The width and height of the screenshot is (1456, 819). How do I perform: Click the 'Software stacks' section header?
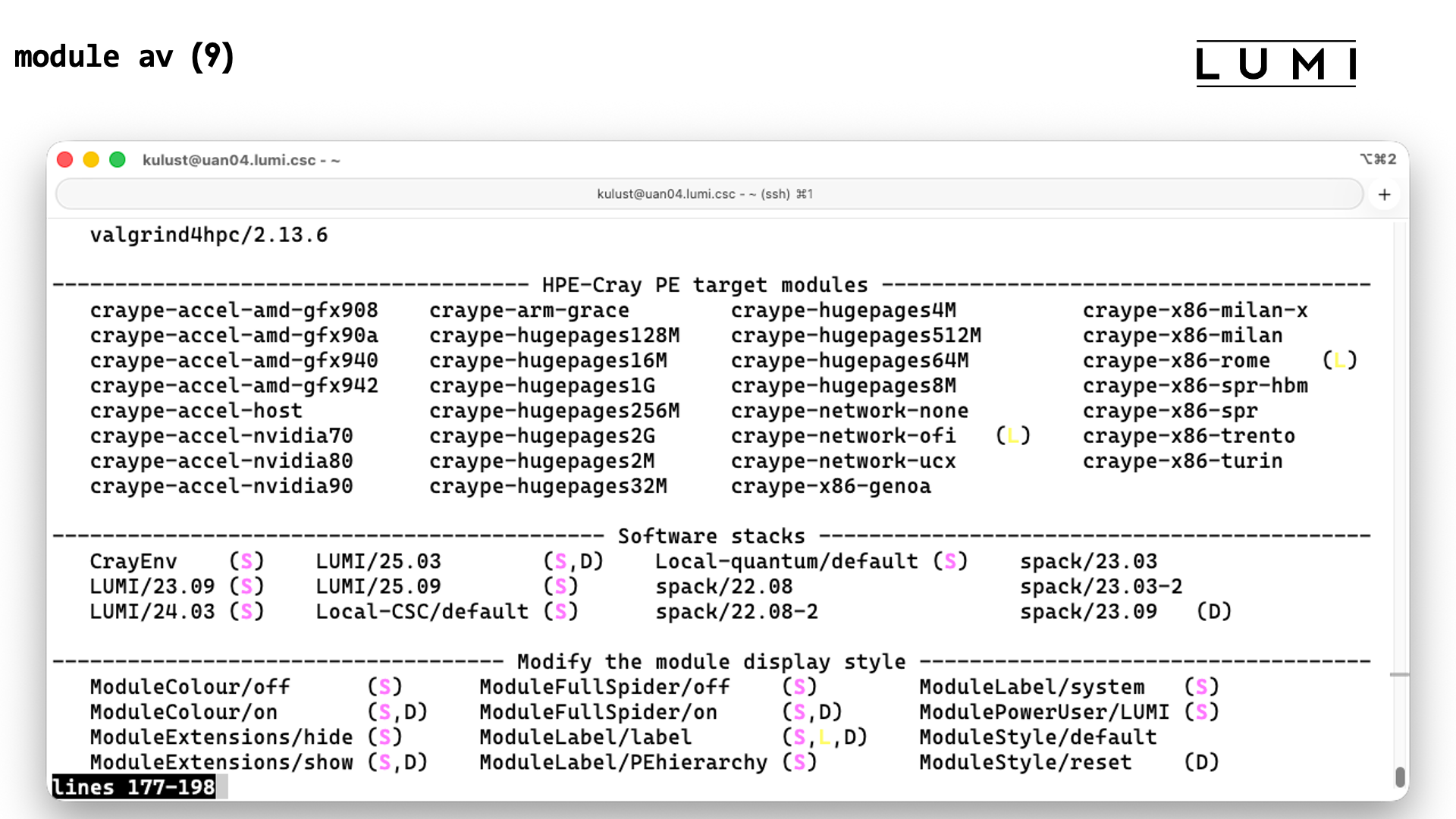click(711, 536)
